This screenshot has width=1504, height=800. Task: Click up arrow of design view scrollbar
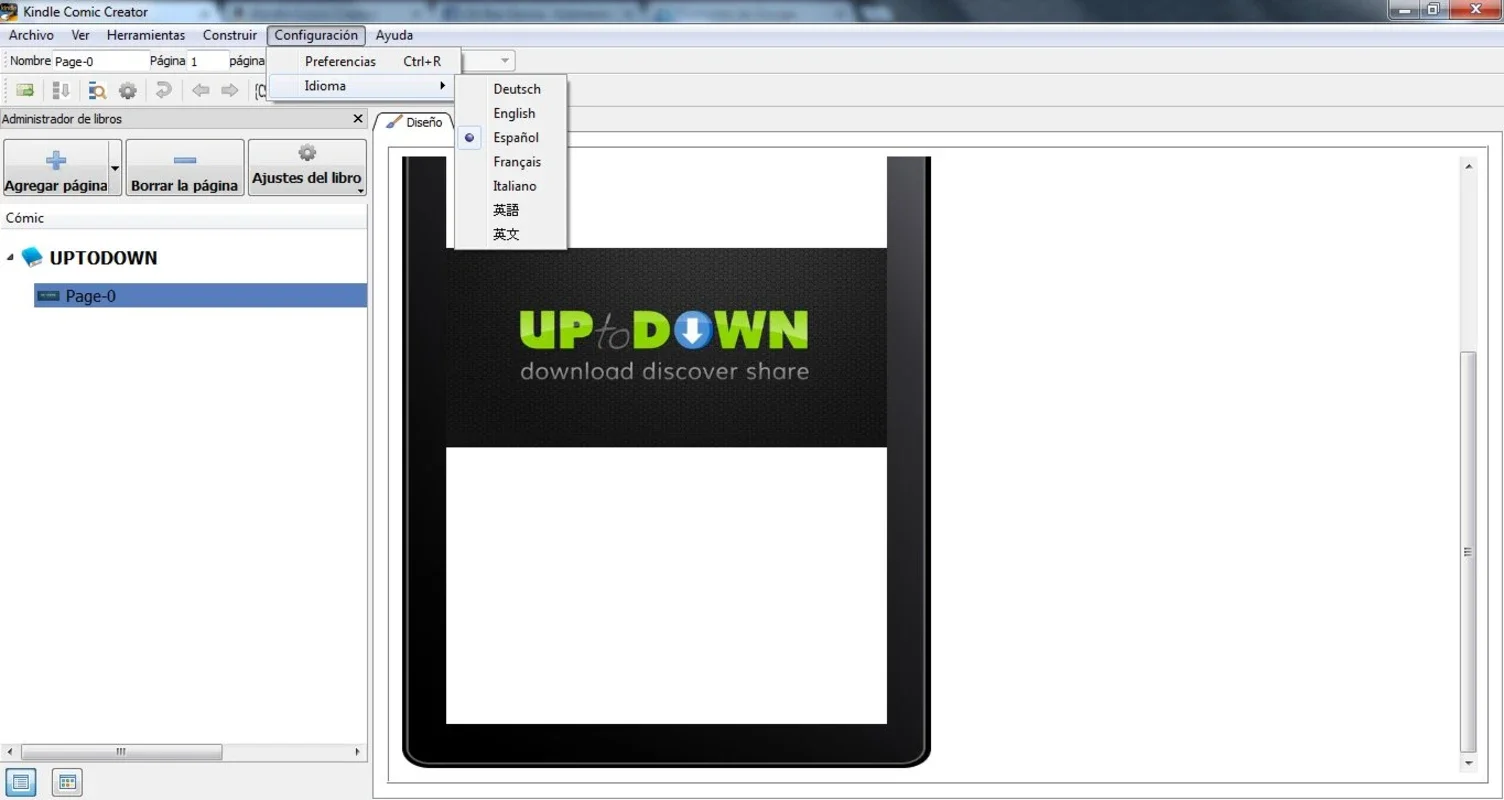pyautogui.click(x=1468, y=166)
